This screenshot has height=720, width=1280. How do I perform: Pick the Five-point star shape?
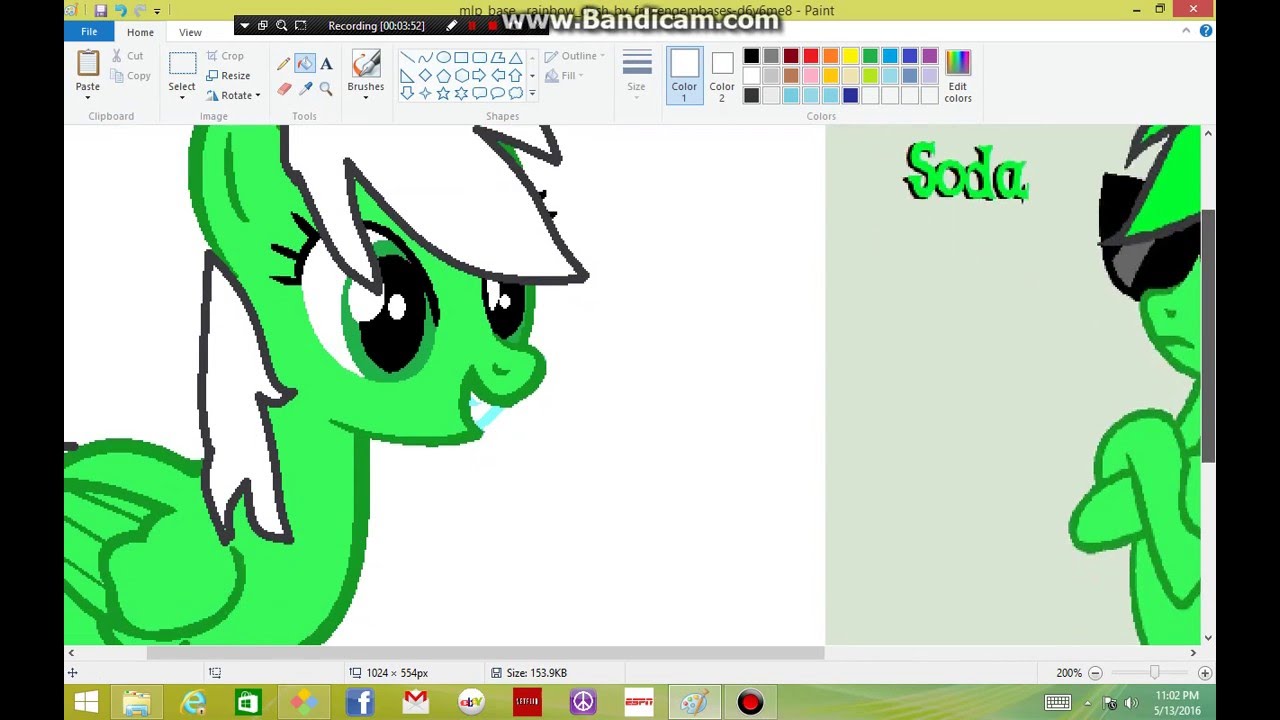pos(443,94)
